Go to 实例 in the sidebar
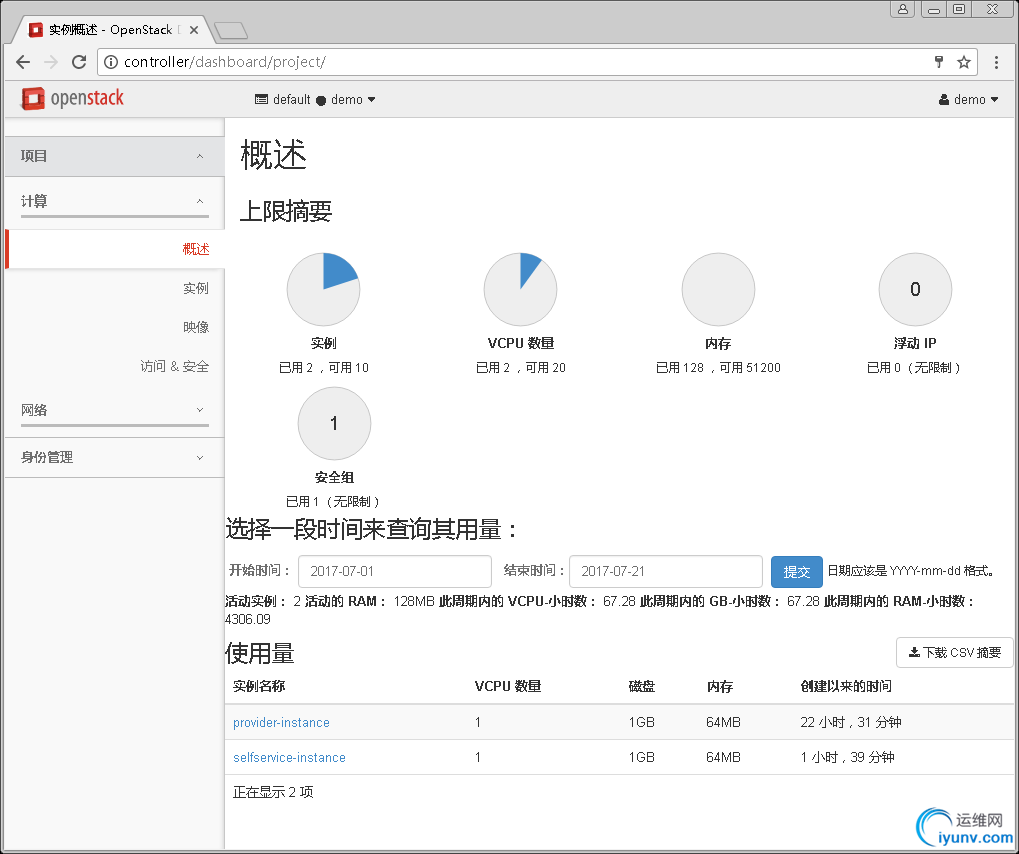This screenshot has width=1019, height=854. pyautogui.click(x=196, y=288)
